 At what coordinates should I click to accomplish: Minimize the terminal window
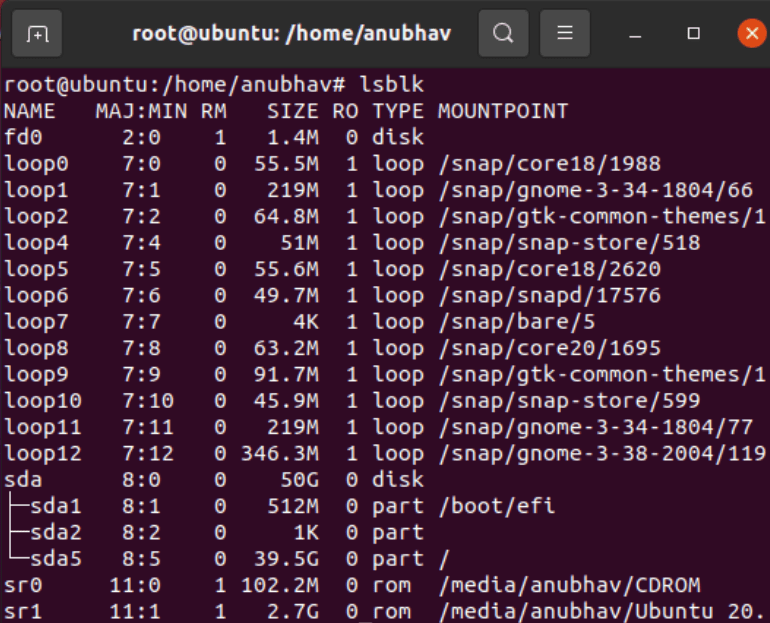pos(635,34)
